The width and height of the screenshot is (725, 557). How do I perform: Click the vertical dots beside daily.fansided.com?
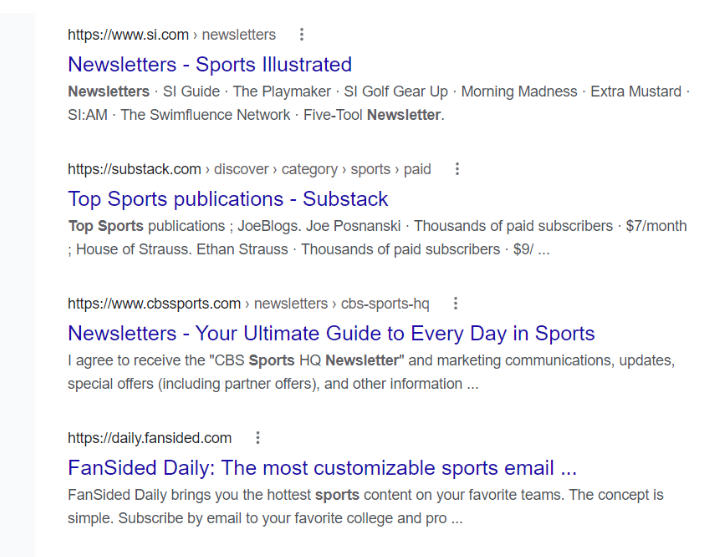tap(258, 438)
